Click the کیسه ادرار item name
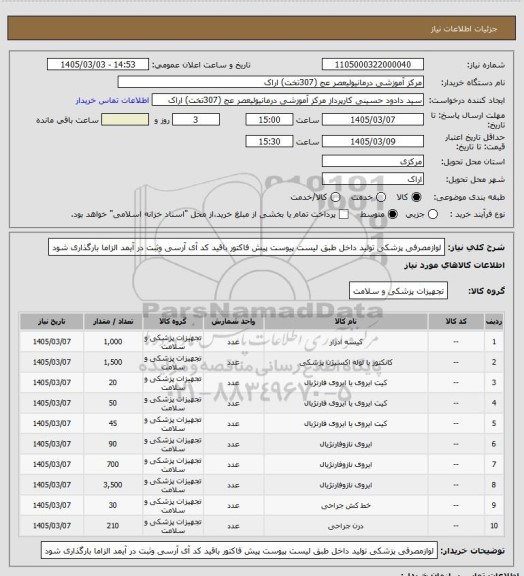This screenshot has height=576, width=524. tap(345, 342)
